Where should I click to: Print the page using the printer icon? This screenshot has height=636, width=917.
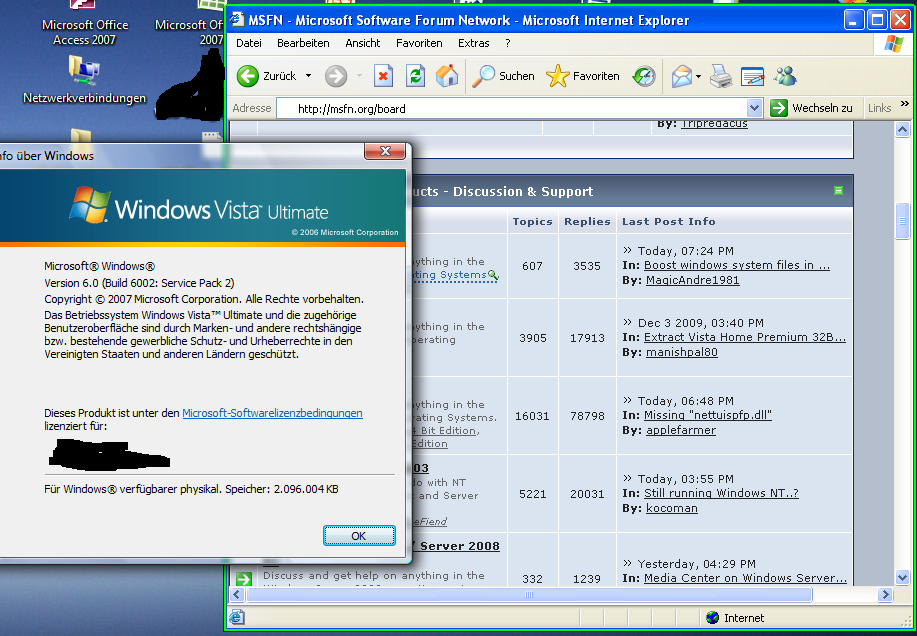(x=721, y=76)
